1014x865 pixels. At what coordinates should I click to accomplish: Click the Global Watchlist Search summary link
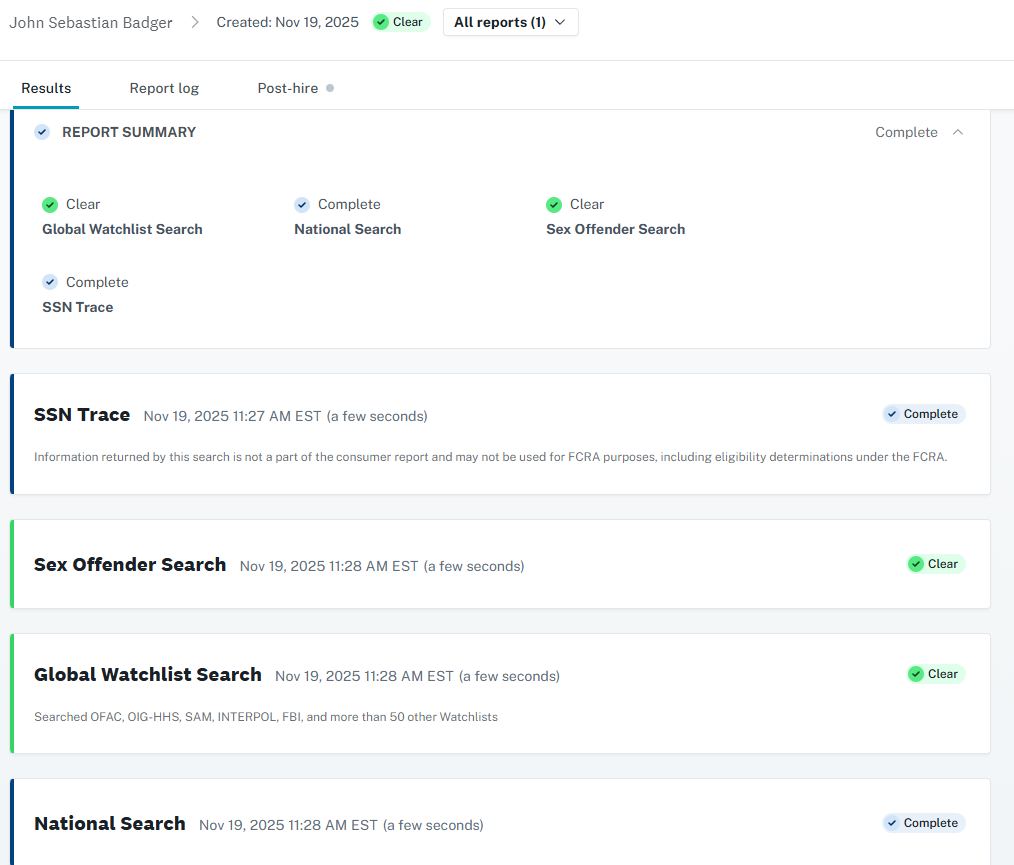tap(122, 229)
